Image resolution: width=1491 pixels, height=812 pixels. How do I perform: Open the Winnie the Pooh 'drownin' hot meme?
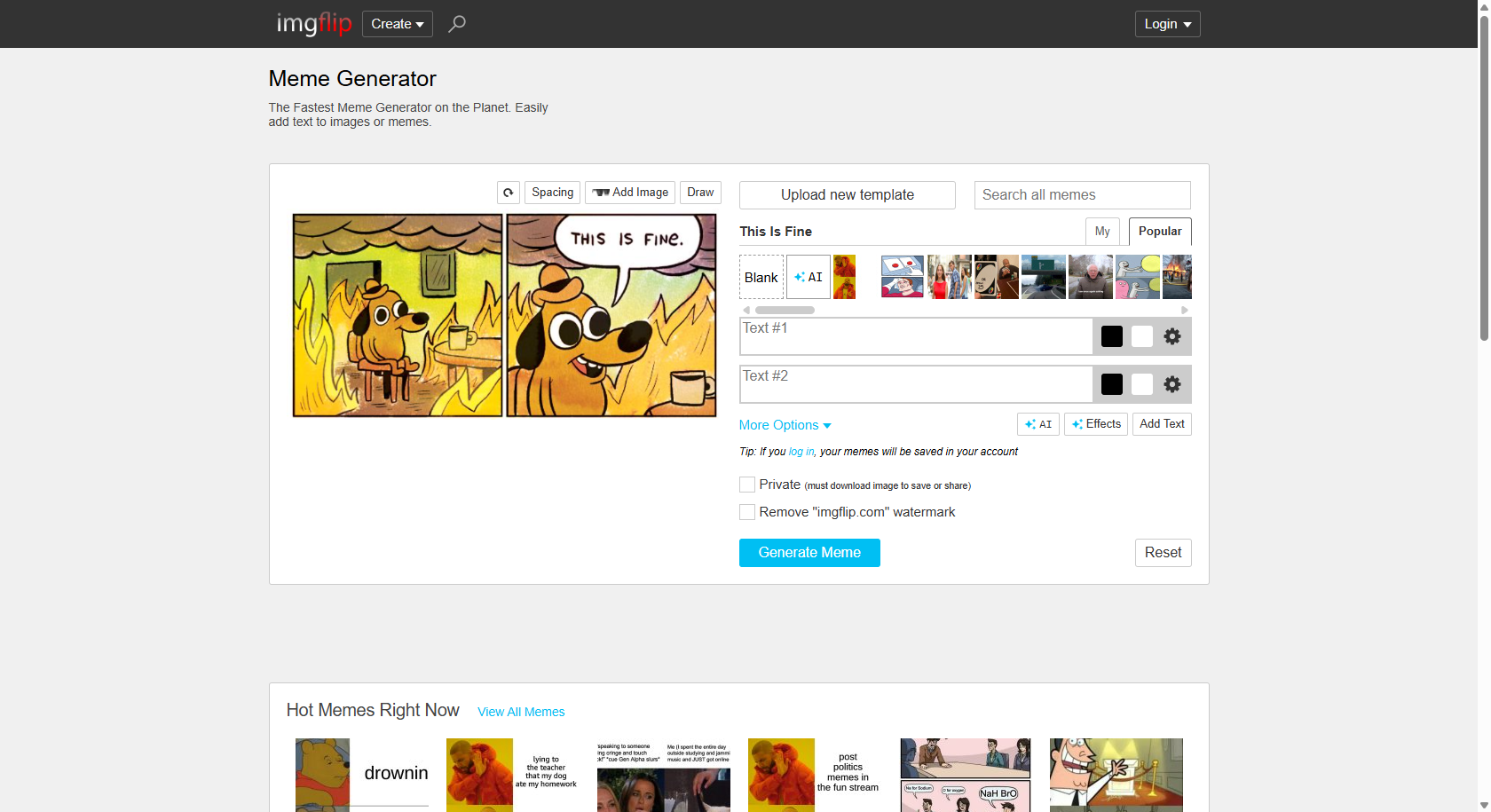(x=362, y=775)
